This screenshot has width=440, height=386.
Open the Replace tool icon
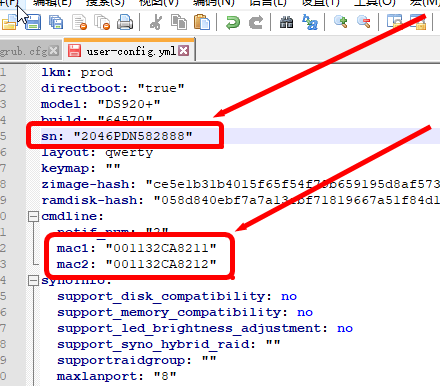(310, 22)
